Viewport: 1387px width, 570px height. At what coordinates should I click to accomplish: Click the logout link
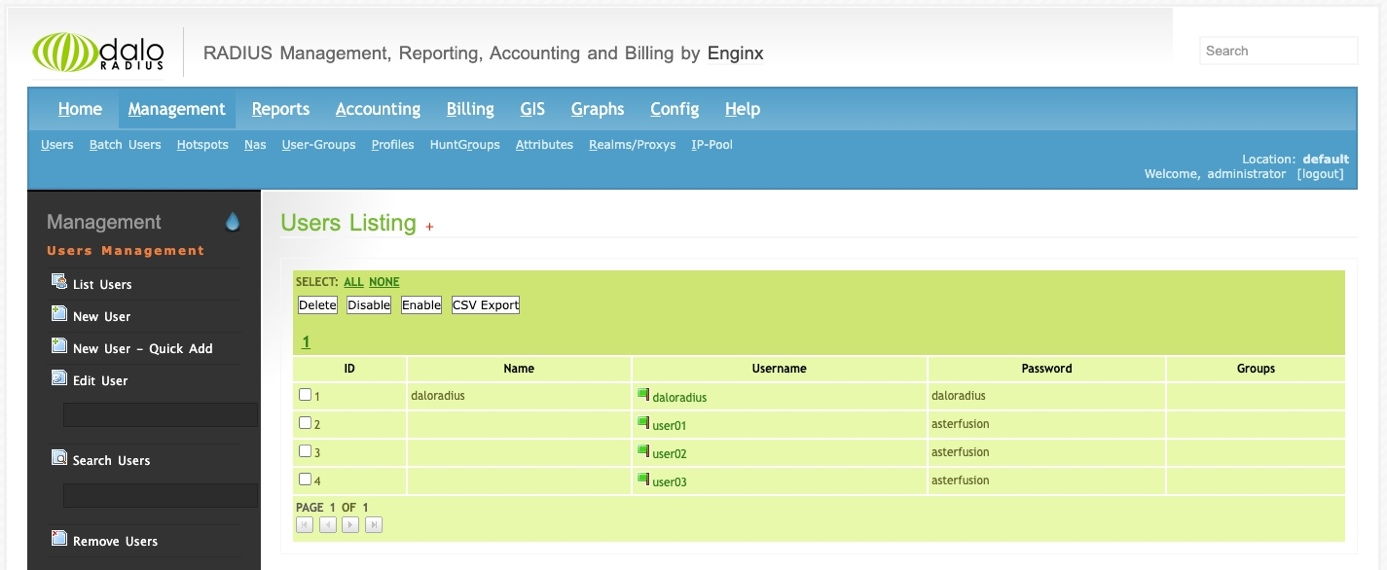(x=1320, y=174)
